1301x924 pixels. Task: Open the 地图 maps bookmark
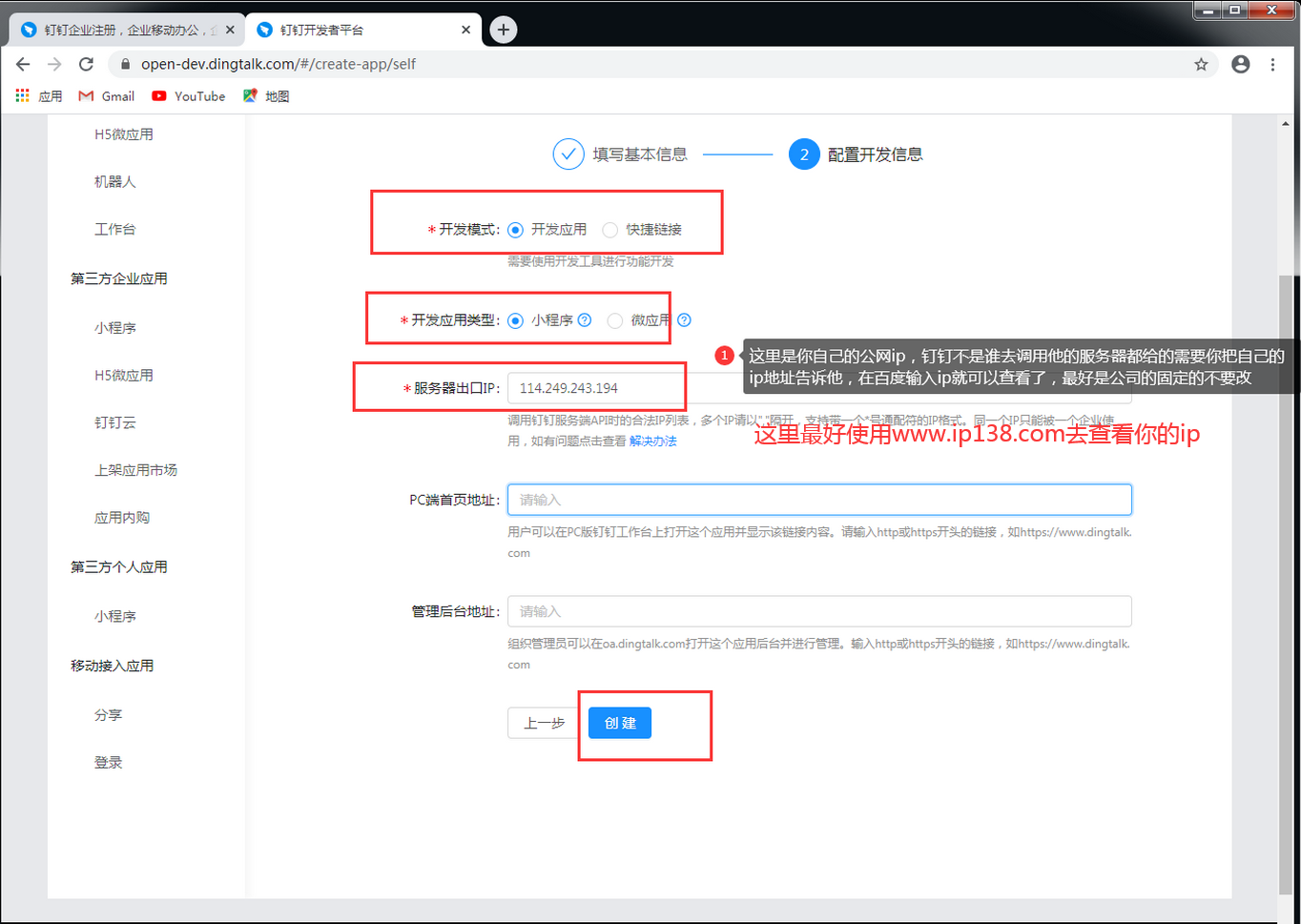click(x=266, y=96)
